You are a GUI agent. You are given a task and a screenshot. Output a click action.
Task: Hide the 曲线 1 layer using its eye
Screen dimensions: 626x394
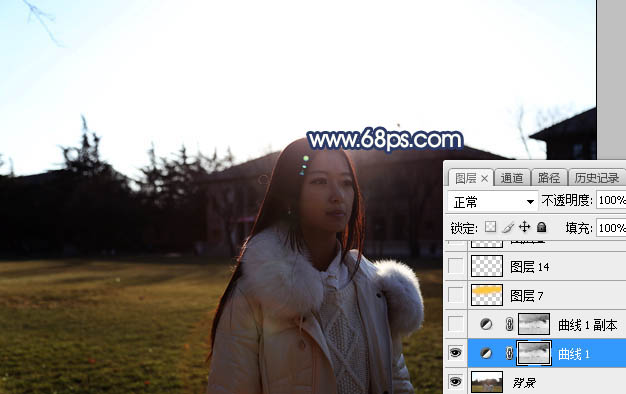coord(456,353)
